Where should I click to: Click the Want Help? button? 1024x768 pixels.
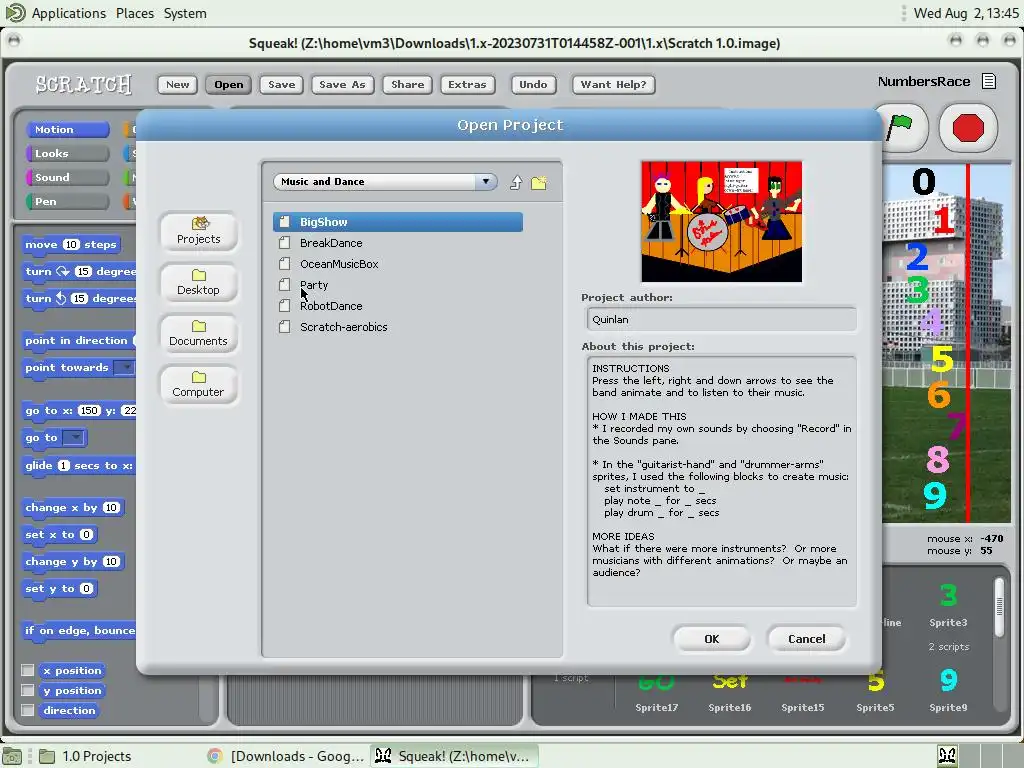pyautogui.click(x=613, y=84)
